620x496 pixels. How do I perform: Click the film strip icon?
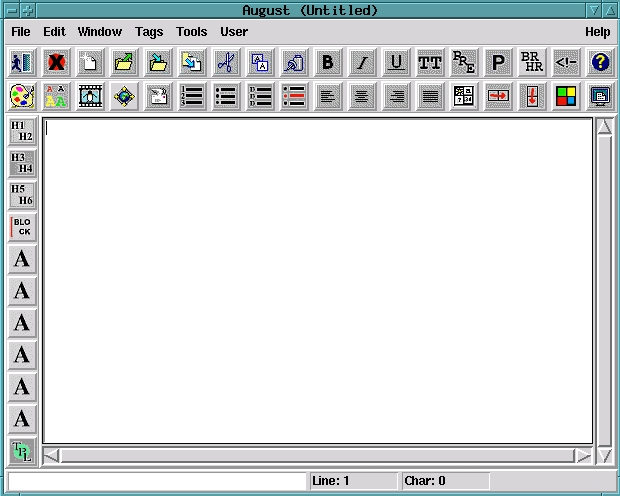click(x=90, y=96)
